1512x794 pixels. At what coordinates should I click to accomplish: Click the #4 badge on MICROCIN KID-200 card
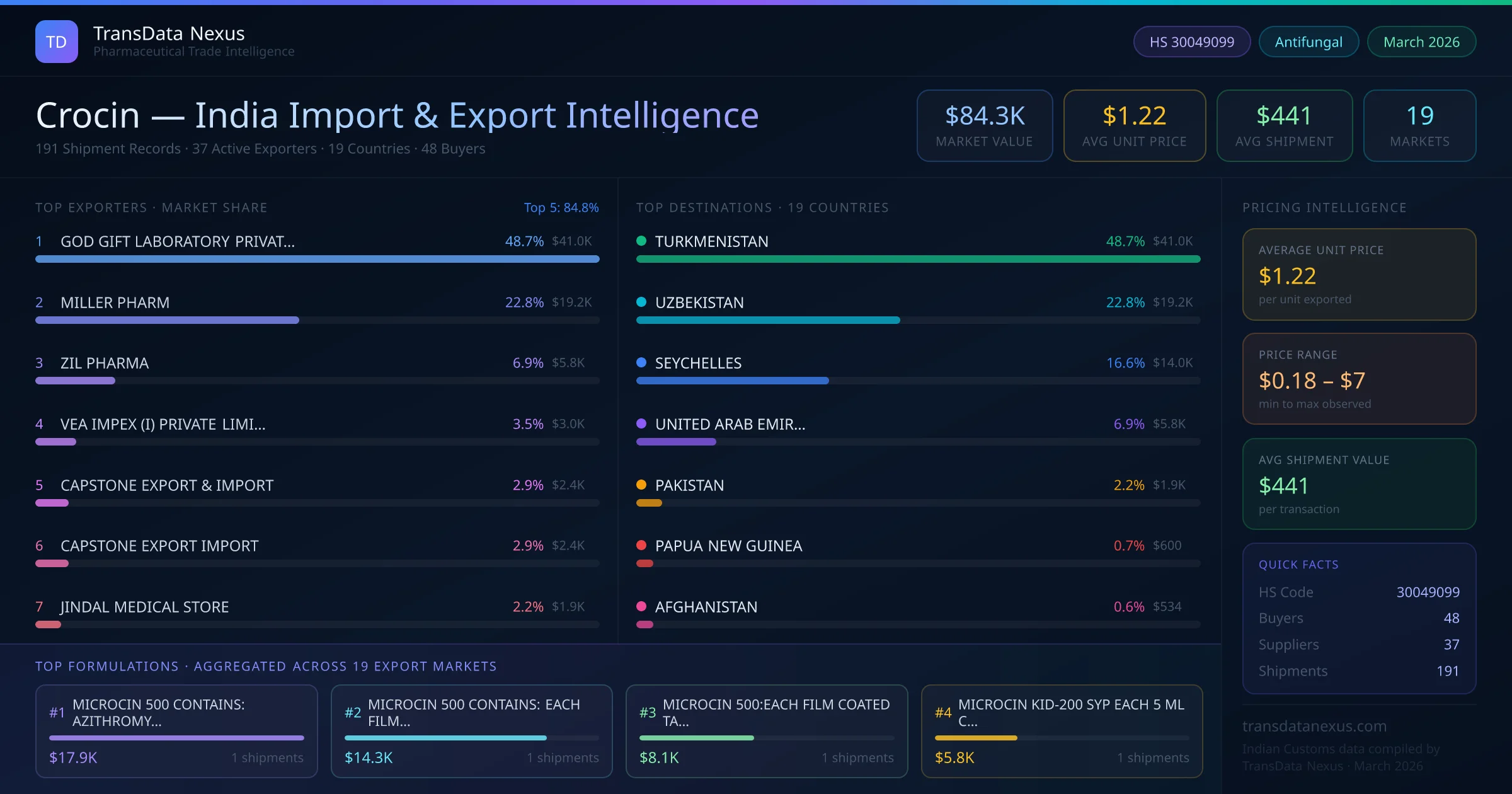[943, 713]
